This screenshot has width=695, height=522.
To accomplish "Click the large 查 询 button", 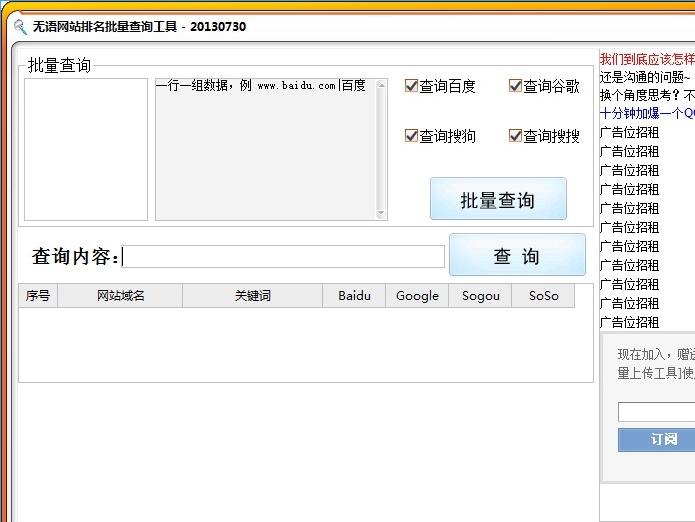I will (x=517, y=255).
